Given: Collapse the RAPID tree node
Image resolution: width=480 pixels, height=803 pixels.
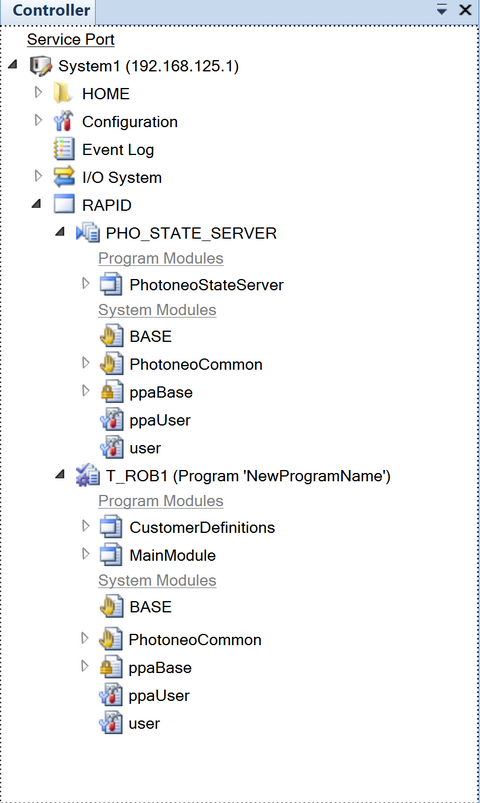Looking at the screenshot, I should 36,204.
